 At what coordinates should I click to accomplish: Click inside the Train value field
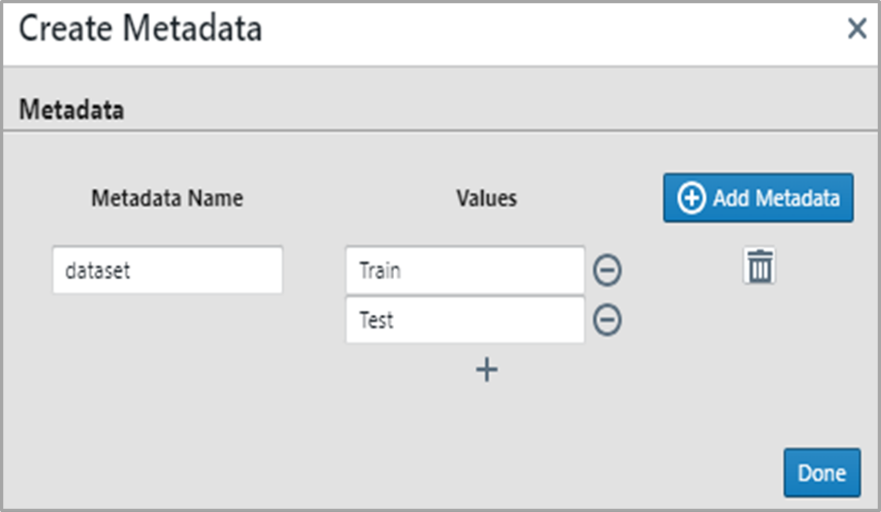pos(465,270)
